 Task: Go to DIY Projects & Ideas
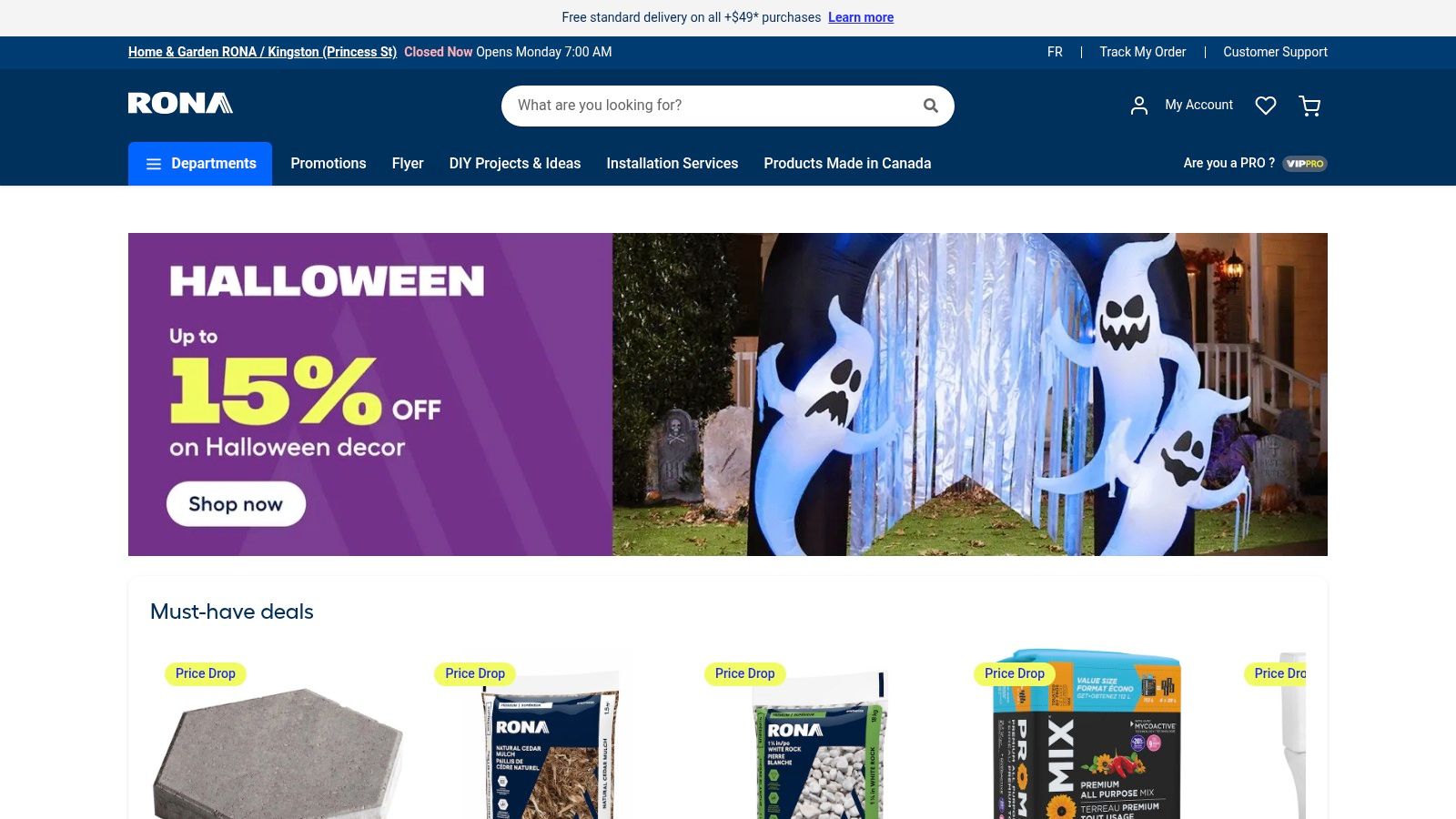coord(515,164)
